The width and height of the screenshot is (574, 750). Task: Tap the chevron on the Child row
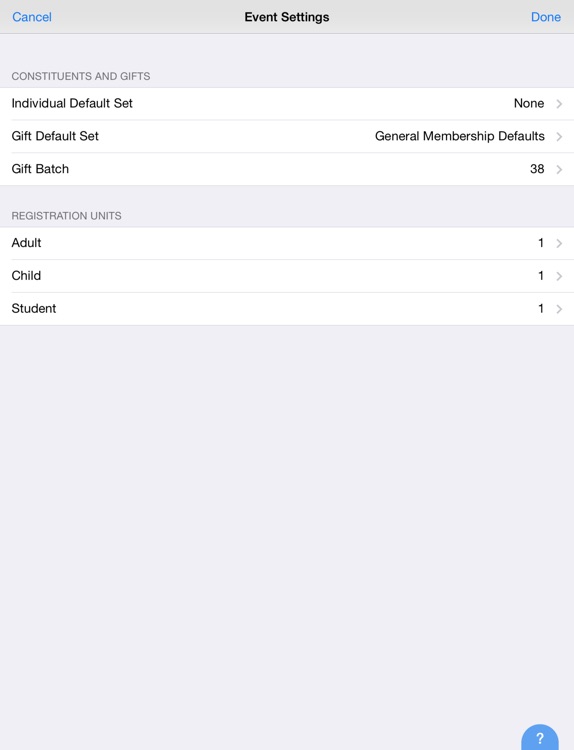pos(559,276)
